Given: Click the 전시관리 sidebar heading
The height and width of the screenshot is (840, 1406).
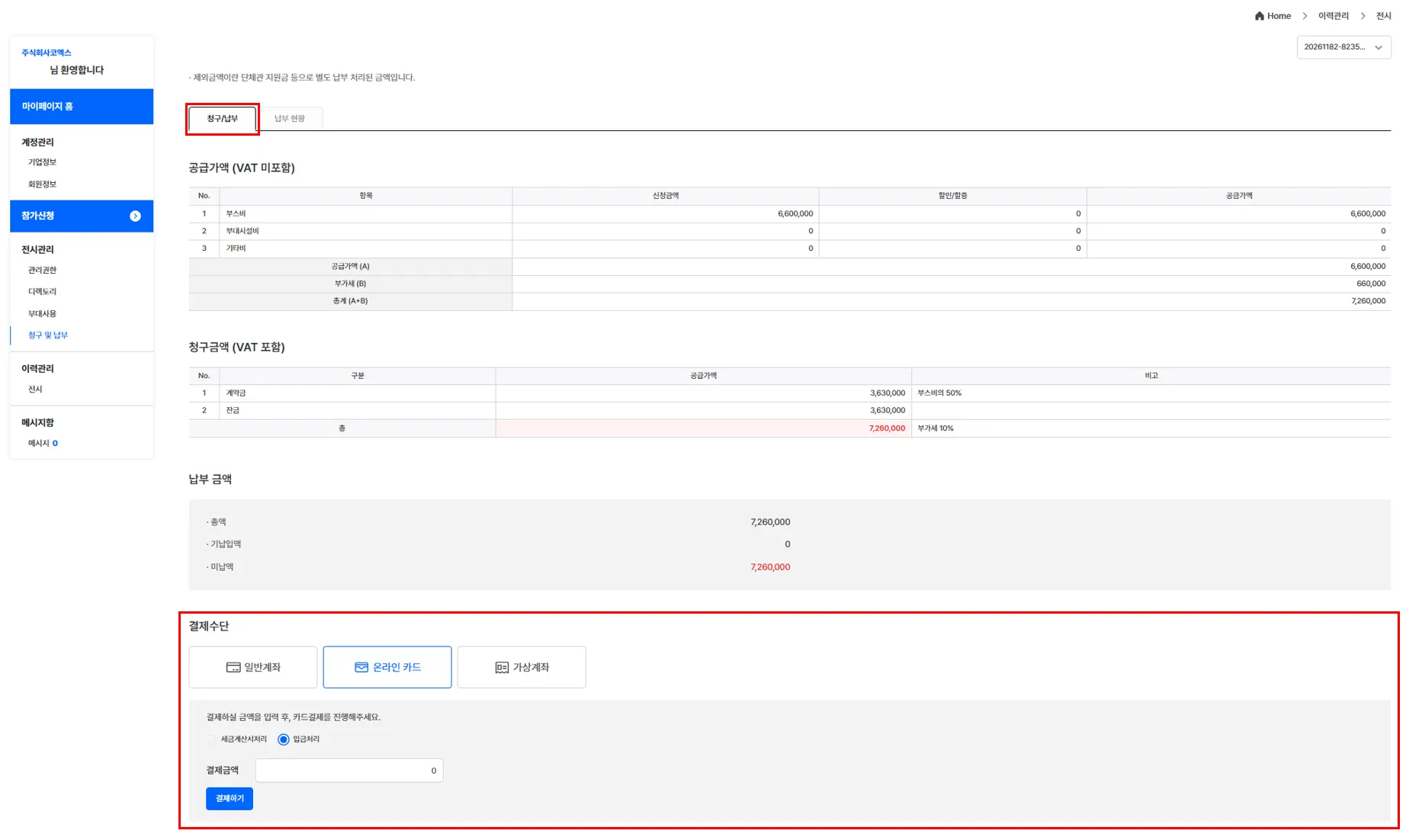Looking at the screenshot, I should (x=37, y=250).
